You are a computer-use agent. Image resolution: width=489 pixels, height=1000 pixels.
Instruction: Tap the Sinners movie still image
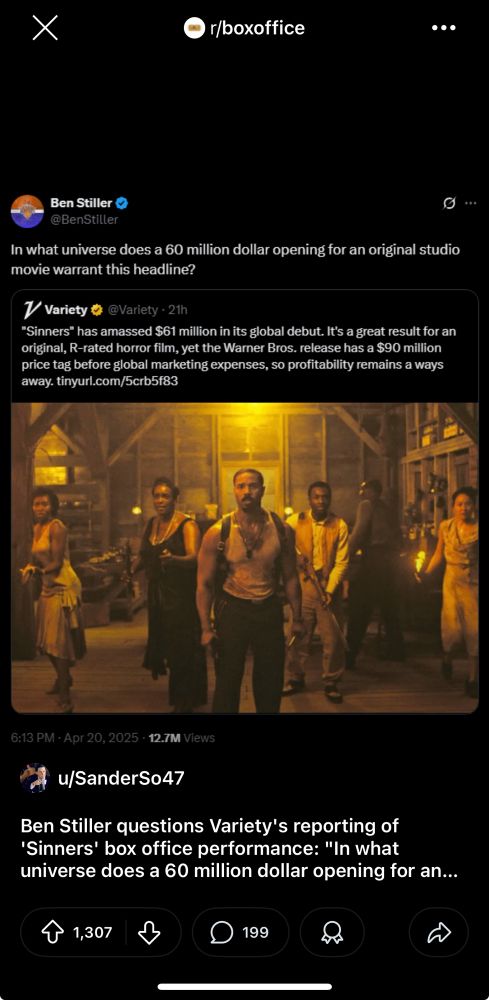(245, 557)
